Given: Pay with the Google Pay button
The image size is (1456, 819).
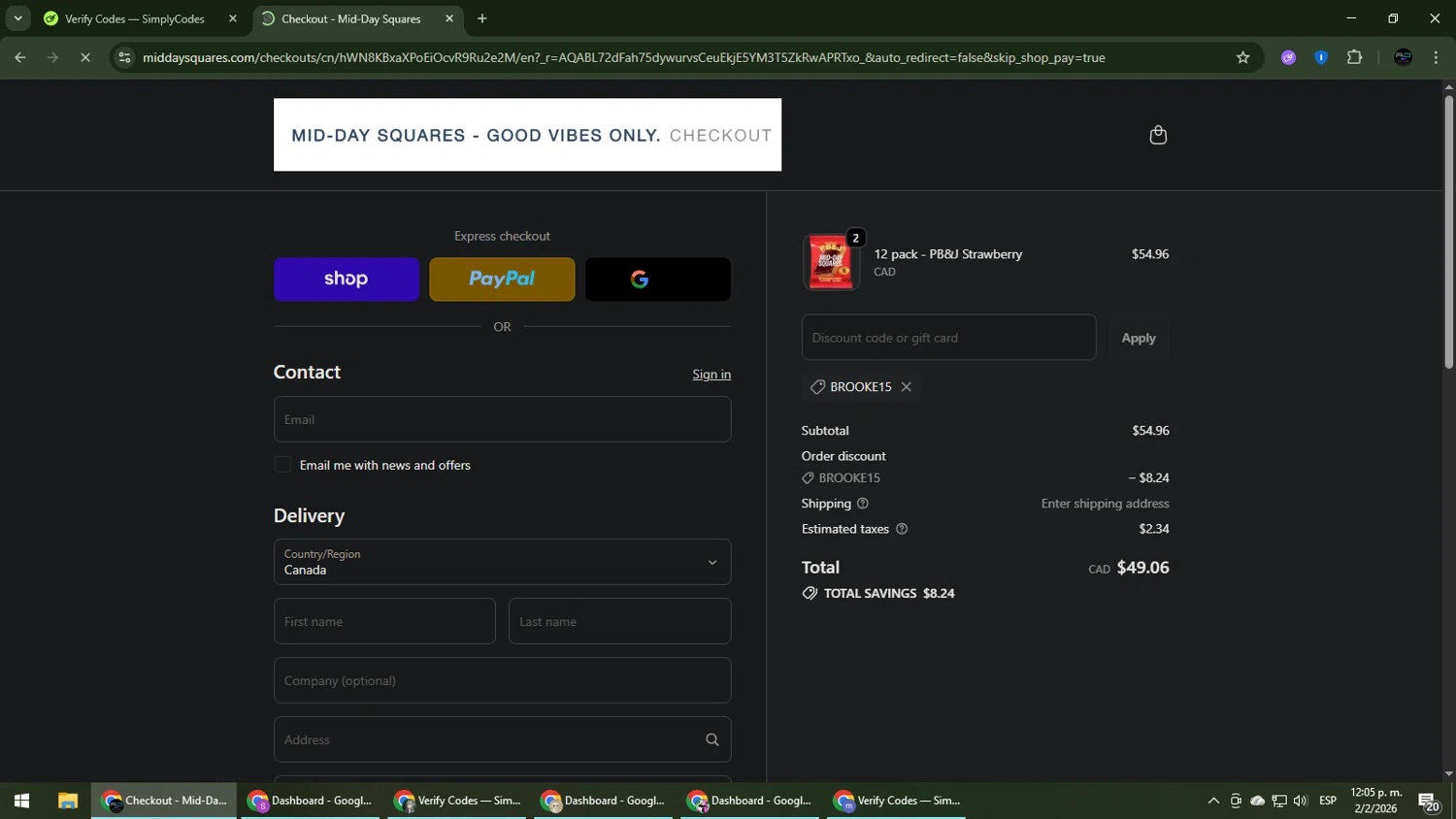Looking at the screenshot, I should (657, 279).
